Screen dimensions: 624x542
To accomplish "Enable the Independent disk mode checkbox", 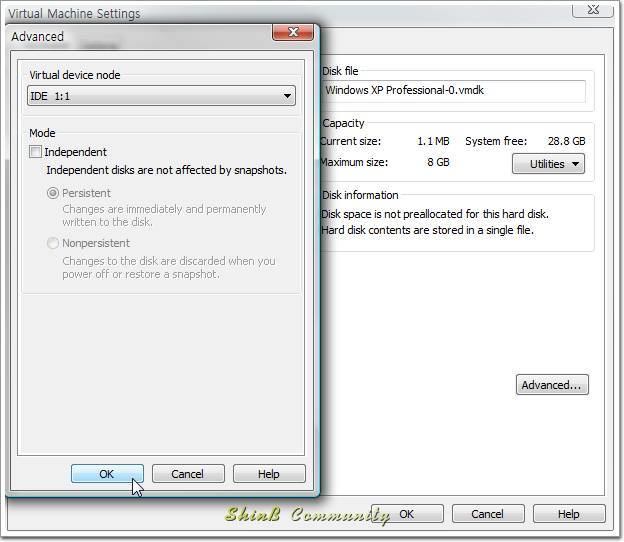I will 35,152.
